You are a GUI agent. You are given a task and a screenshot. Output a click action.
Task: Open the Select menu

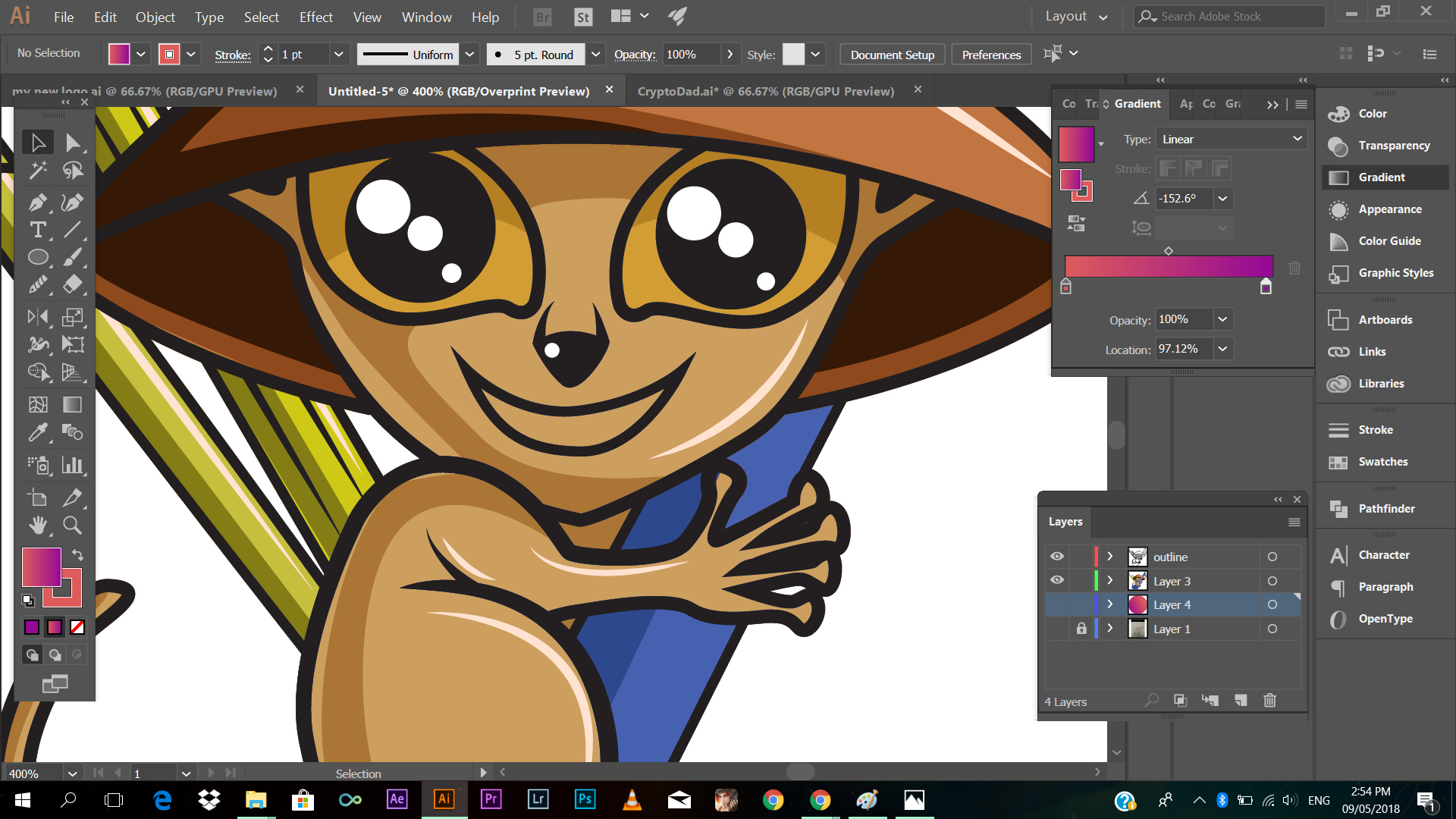[261, 17]
